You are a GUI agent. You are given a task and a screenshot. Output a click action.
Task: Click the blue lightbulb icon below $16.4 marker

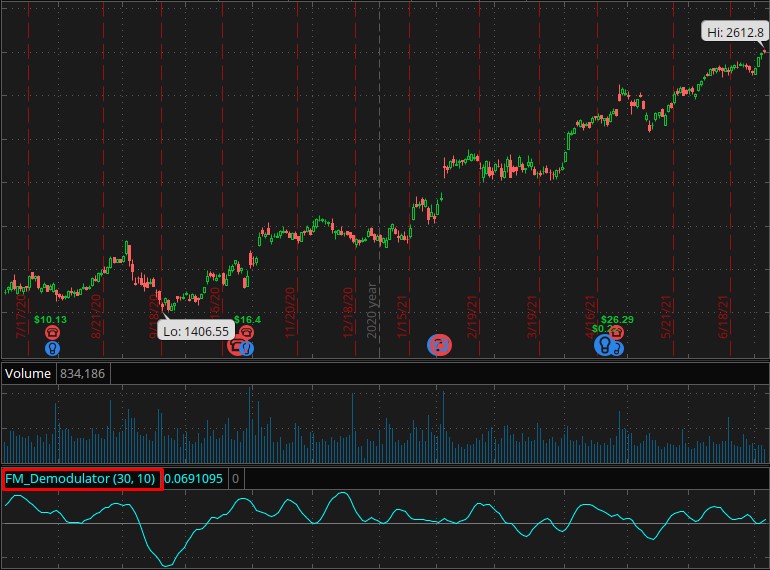[247, 348]
